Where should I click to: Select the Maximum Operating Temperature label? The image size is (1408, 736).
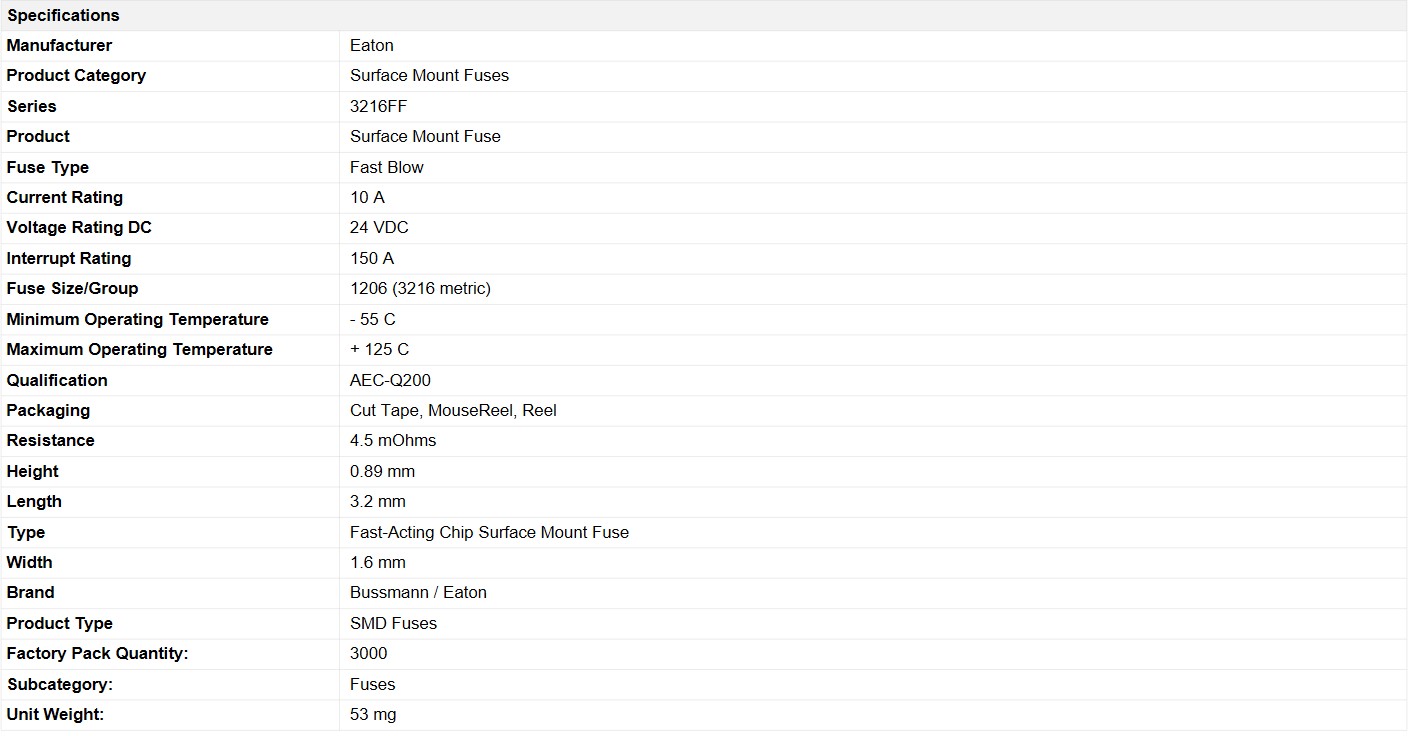point(140,349)
